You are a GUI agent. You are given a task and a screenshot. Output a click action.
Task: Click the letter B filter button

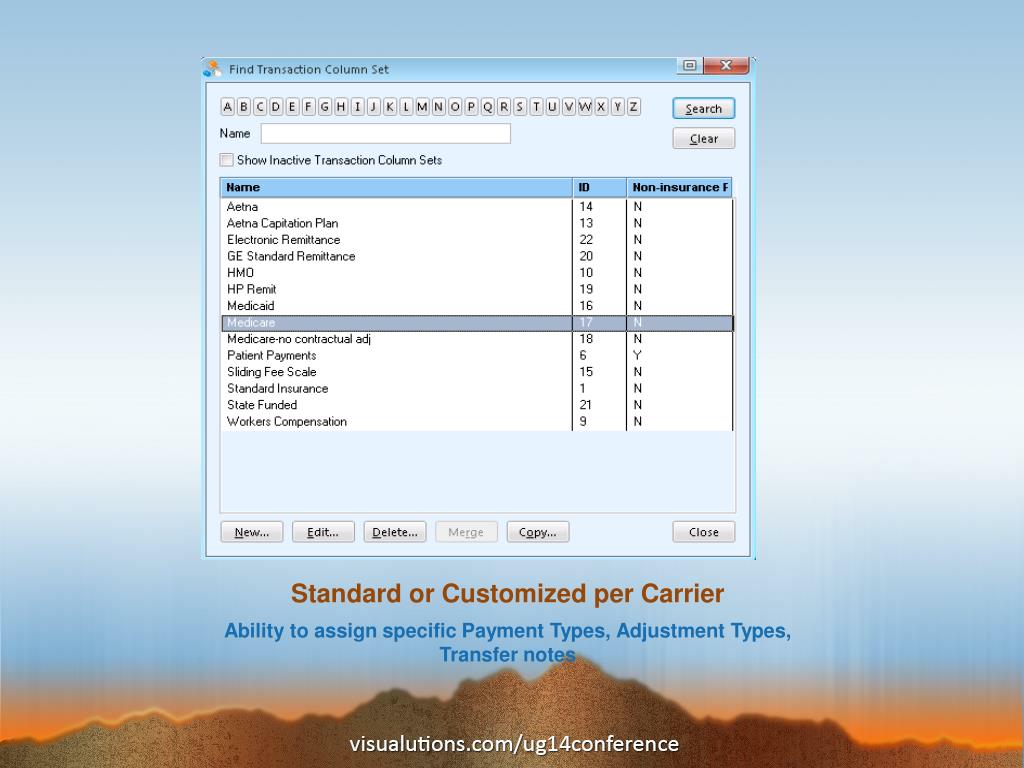click(244, 107)
